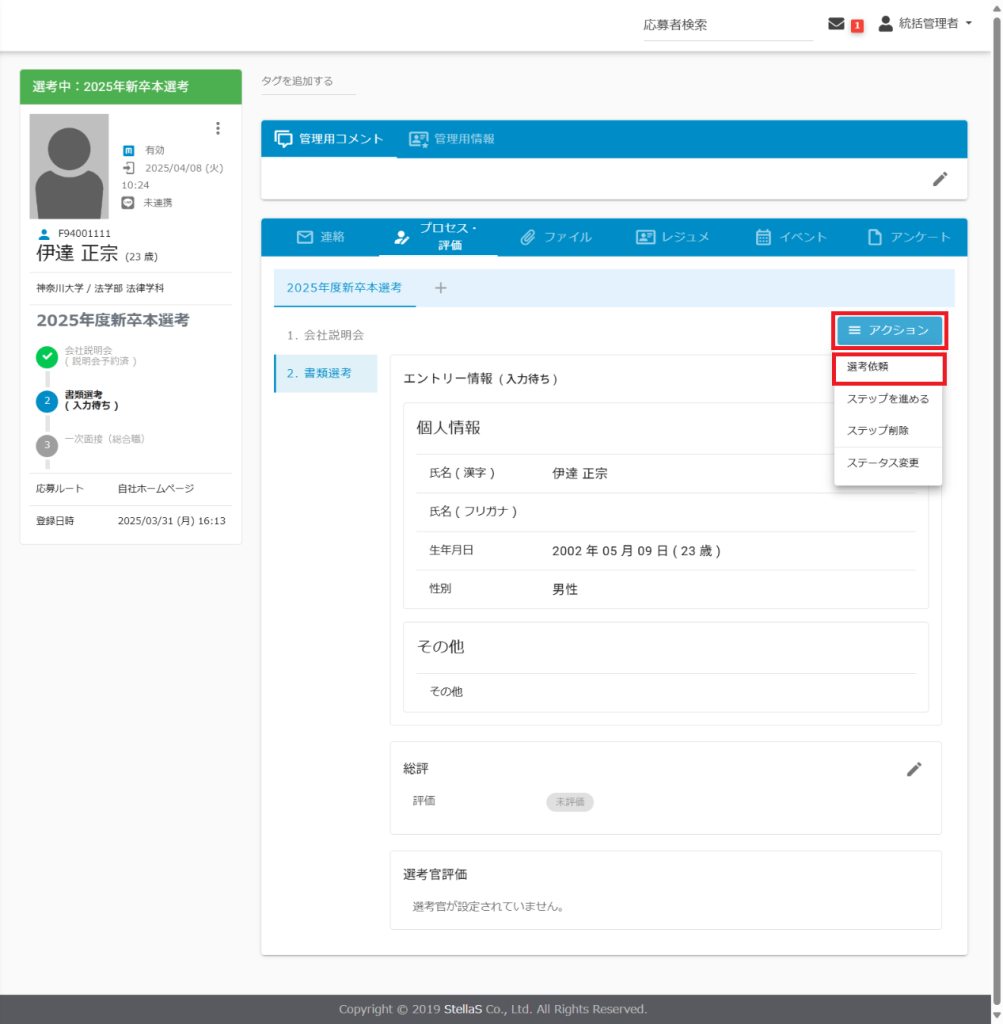Add a new selection tab with plus icon

[x=440, y=288]
